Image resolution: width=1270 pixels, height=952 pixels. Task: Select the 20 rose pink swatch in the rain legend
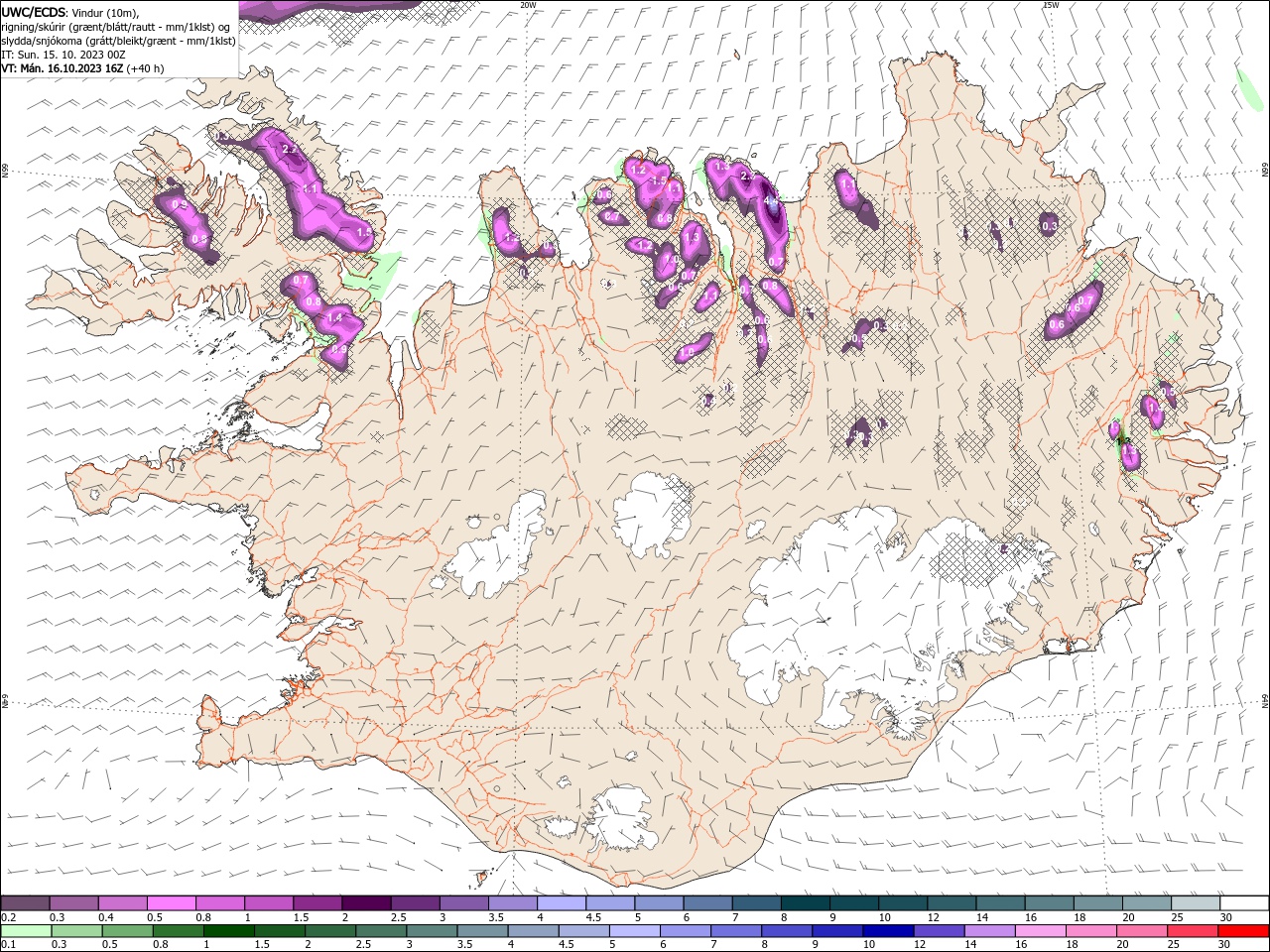coord(1141,931)
